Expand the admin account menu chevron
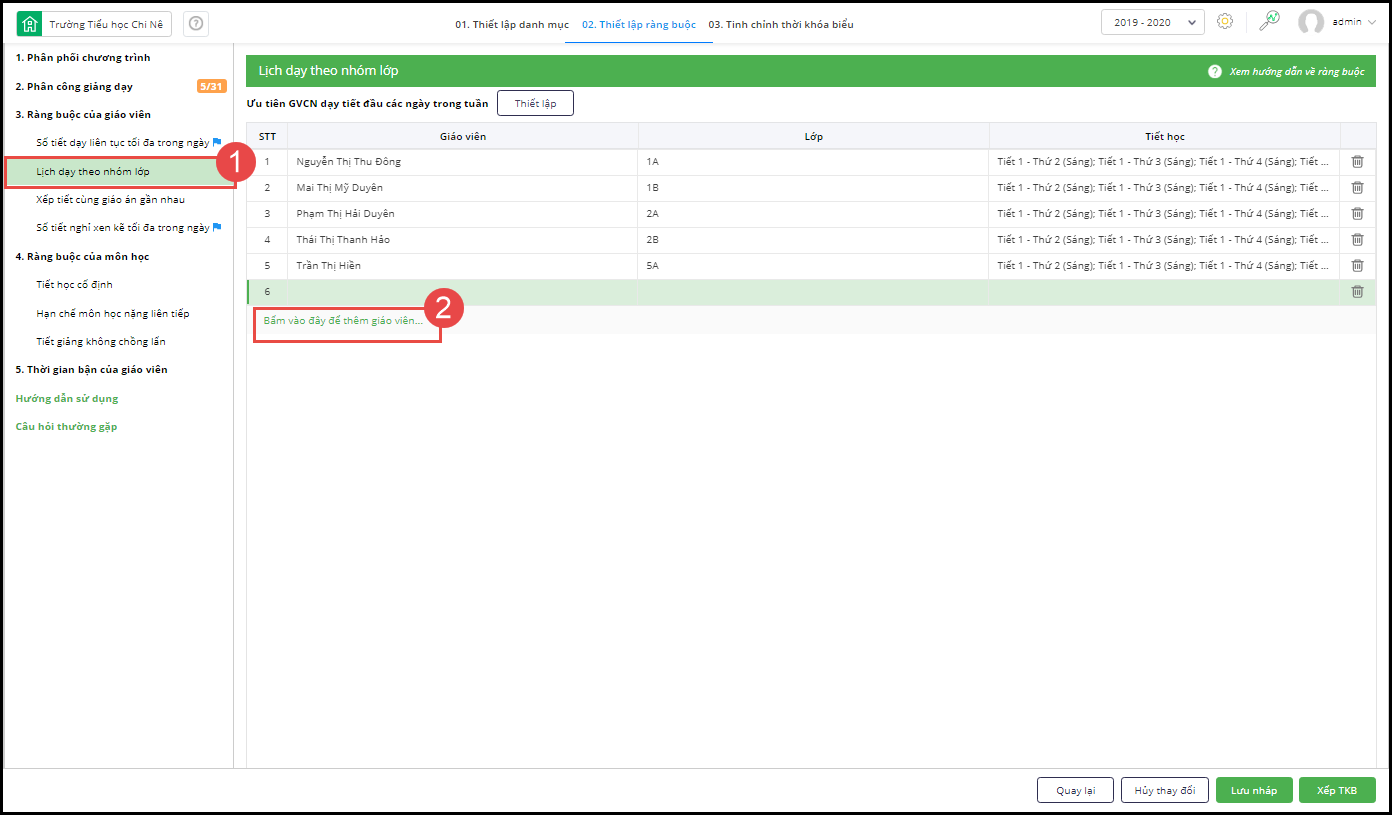 (x=1371, y=22)
